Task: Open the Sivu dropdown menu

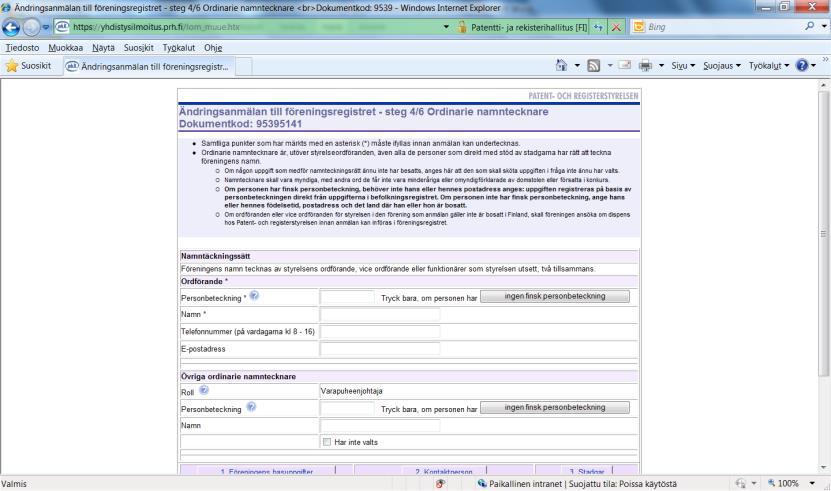Action: (683, 66)
